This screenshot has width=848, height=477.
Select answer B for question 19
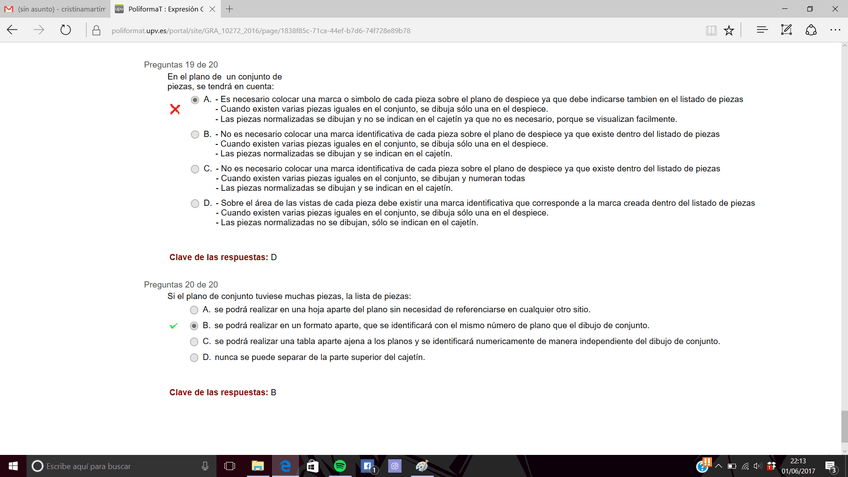(195, 134)
